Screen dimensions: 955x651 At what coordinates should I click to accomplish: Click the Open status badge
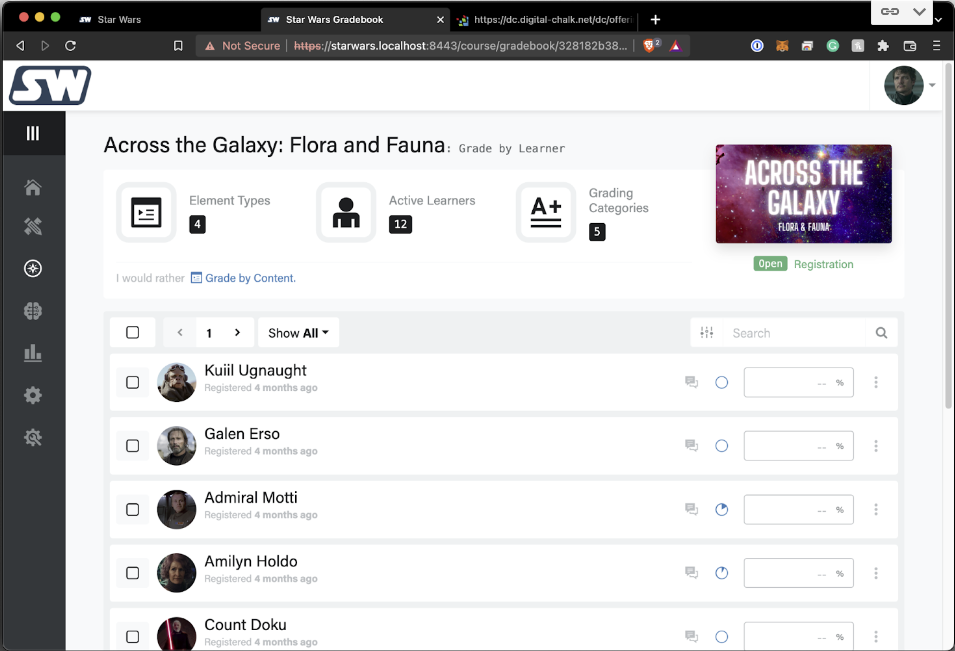pos(770,264)
